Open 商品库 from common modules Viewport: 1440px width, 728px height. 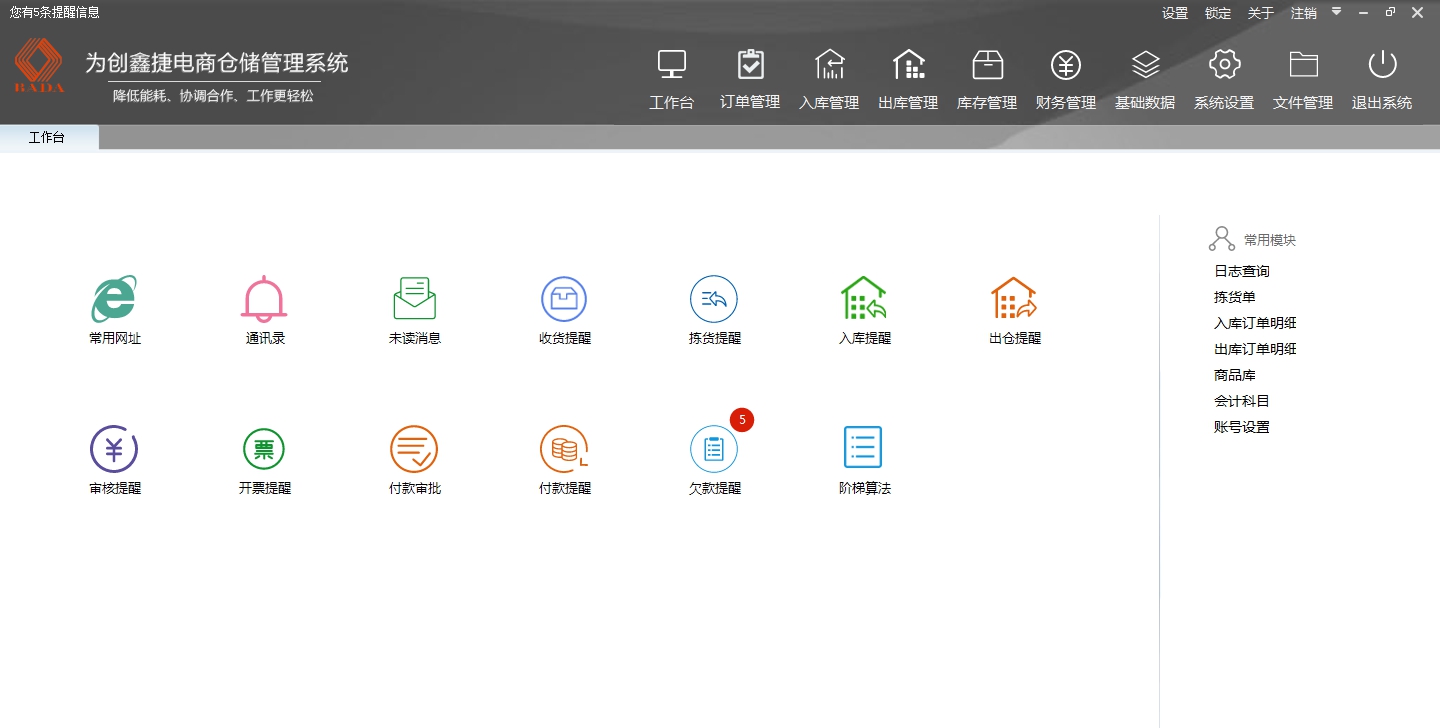1234,374
